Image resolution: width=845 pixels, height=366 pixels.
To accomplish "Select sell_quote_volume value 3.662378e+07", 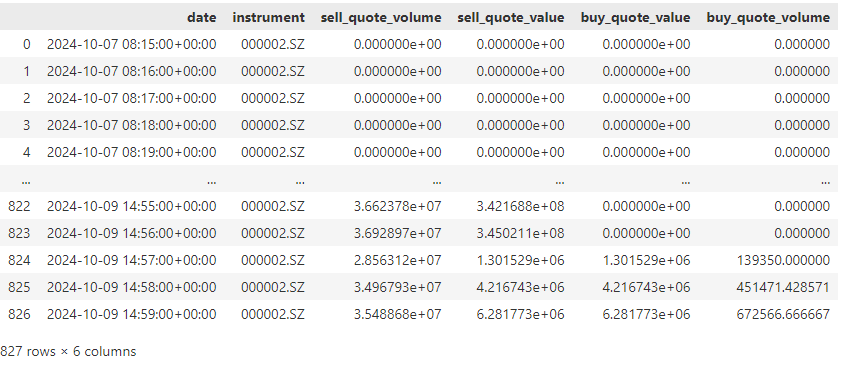I will pos(398,206).
